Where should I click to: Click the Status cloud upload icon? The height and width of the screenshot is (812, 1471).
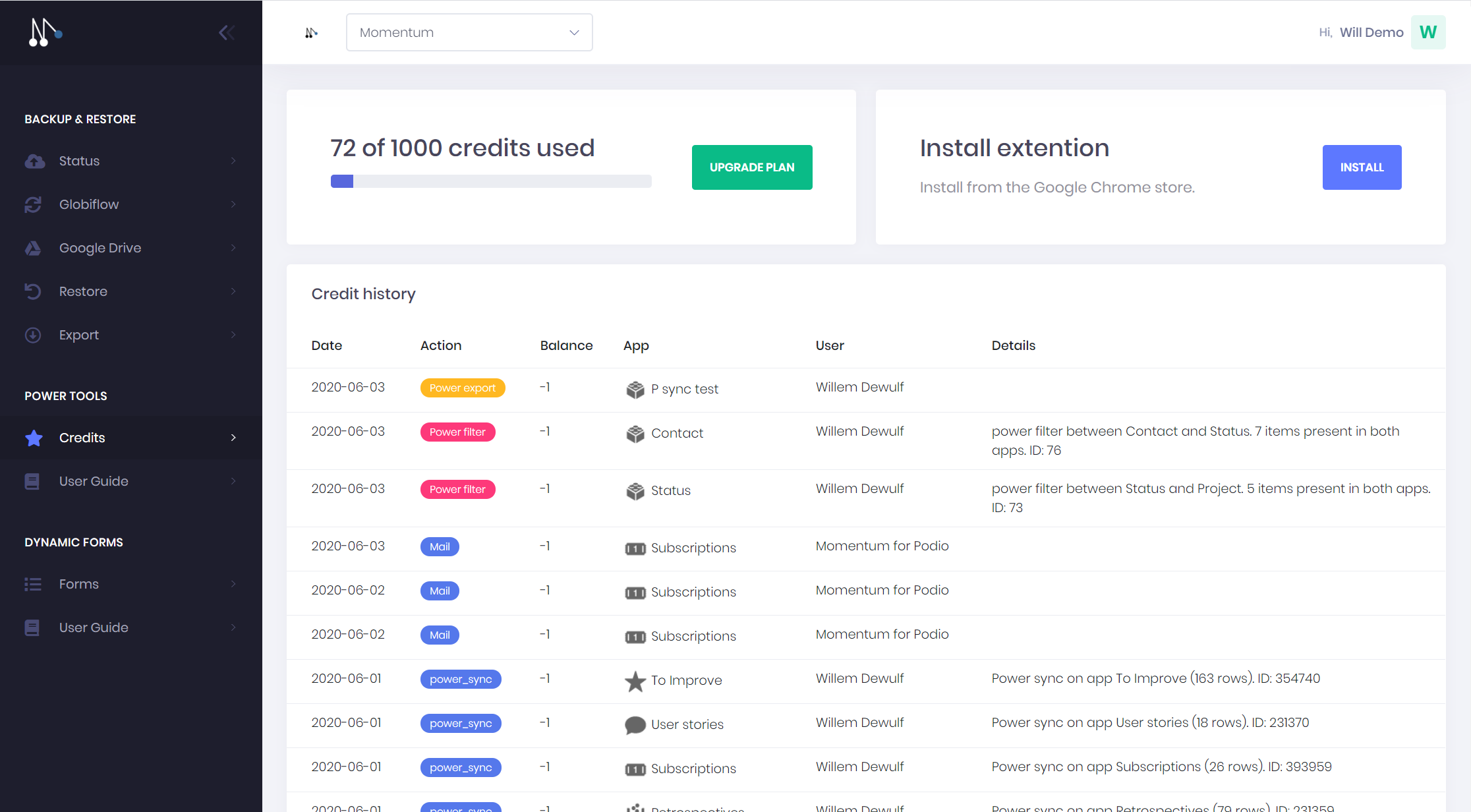[34, 161]
